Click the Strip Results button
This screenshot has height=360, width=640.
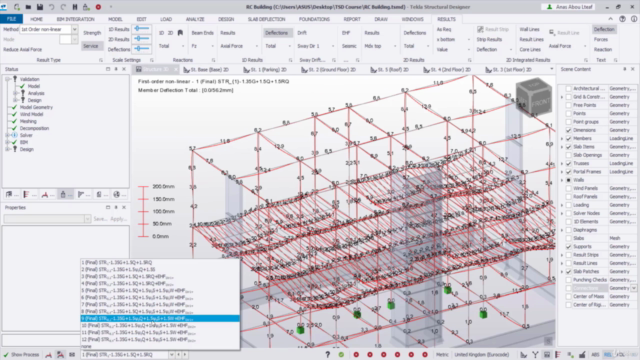[x=489, y=40]
